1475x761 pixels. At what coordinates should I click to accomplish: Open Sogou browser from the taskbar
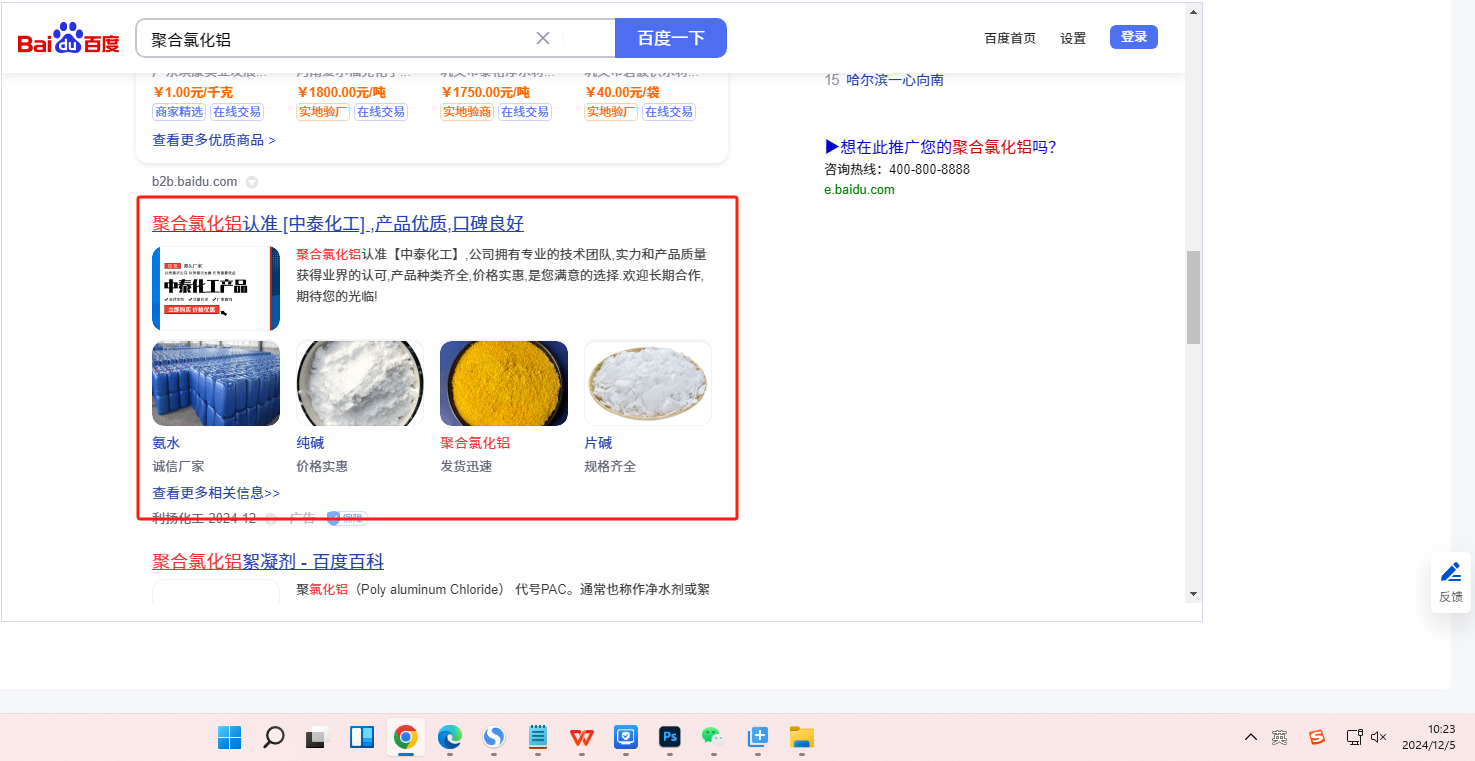tap(493, 738)
